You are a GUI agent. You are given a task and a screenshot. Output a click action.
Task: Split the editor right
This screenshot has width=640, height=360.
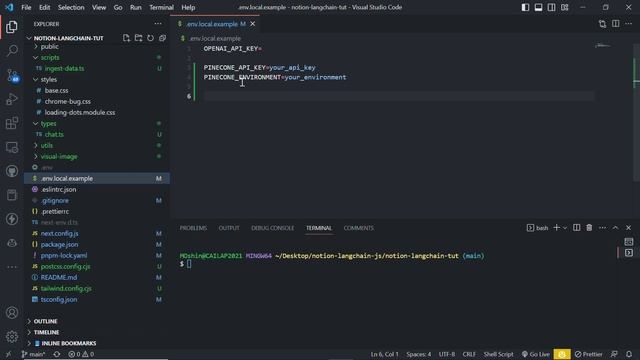[616, 24]
